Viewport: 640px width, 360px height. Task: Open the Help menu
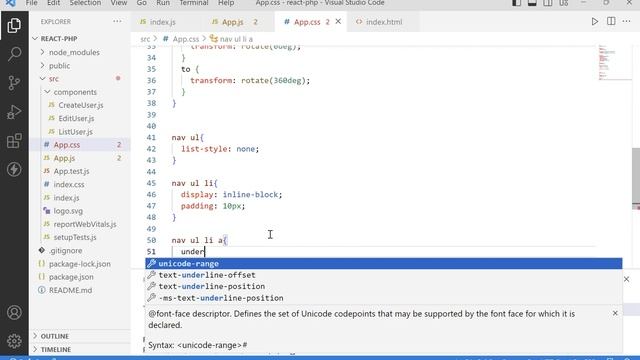[x=226, y=3]
